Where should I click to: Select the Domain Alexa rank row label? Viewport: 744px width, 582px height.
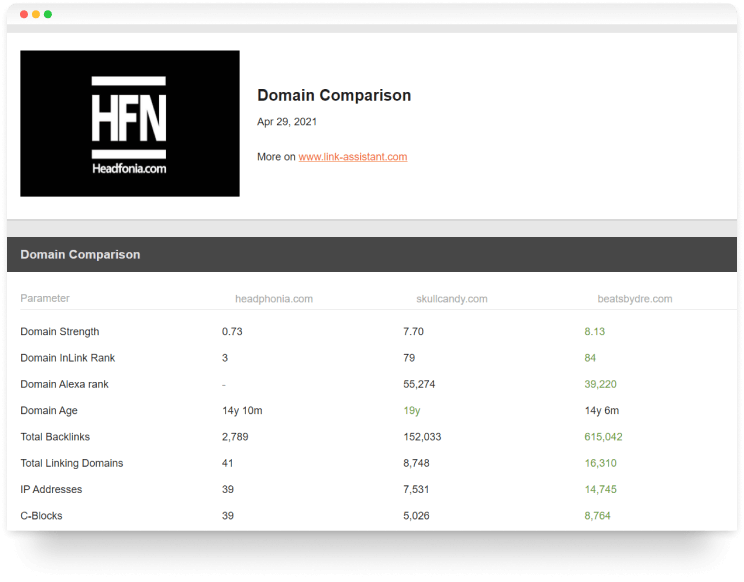(64, 384)
